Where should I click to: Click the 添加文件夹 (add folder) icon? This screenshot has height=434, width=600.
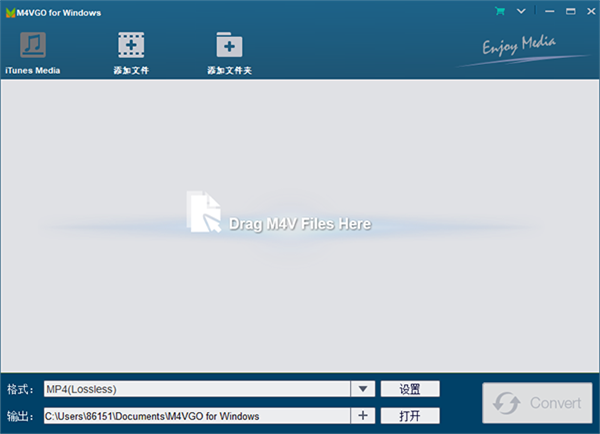(x=230, y=47)
